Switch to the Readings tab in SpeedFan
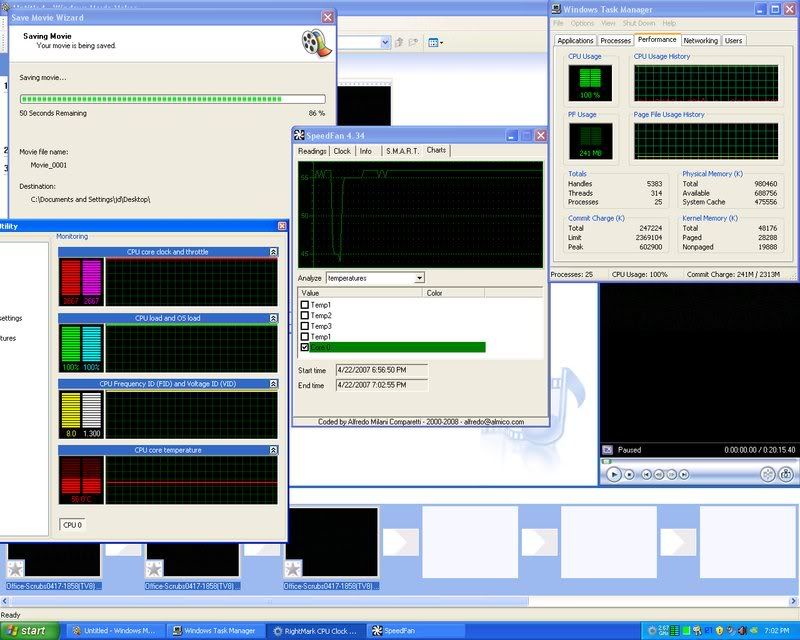Viewport: 800px width, 640px height. (312, 151)
